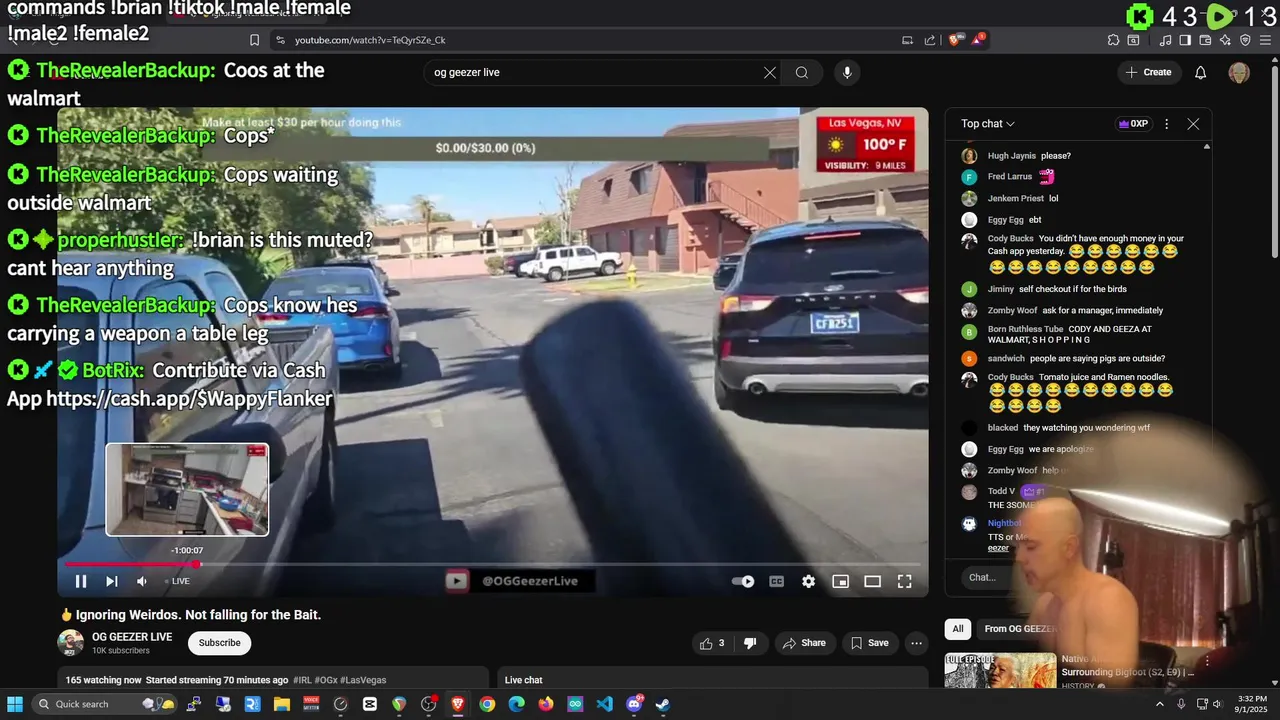Toggle the autoplay switch

point(743,581)
